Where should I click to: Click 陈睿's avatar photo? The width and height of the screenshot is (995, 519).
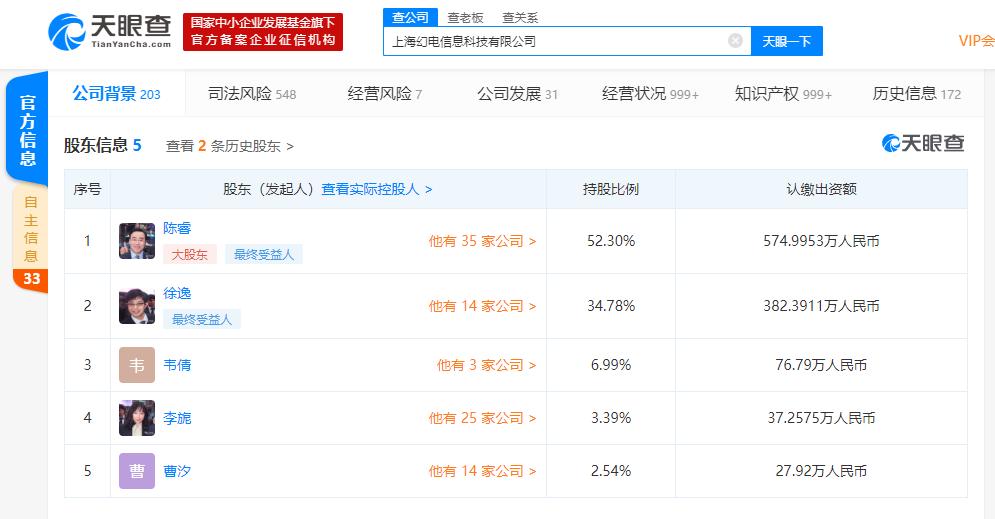137,241
